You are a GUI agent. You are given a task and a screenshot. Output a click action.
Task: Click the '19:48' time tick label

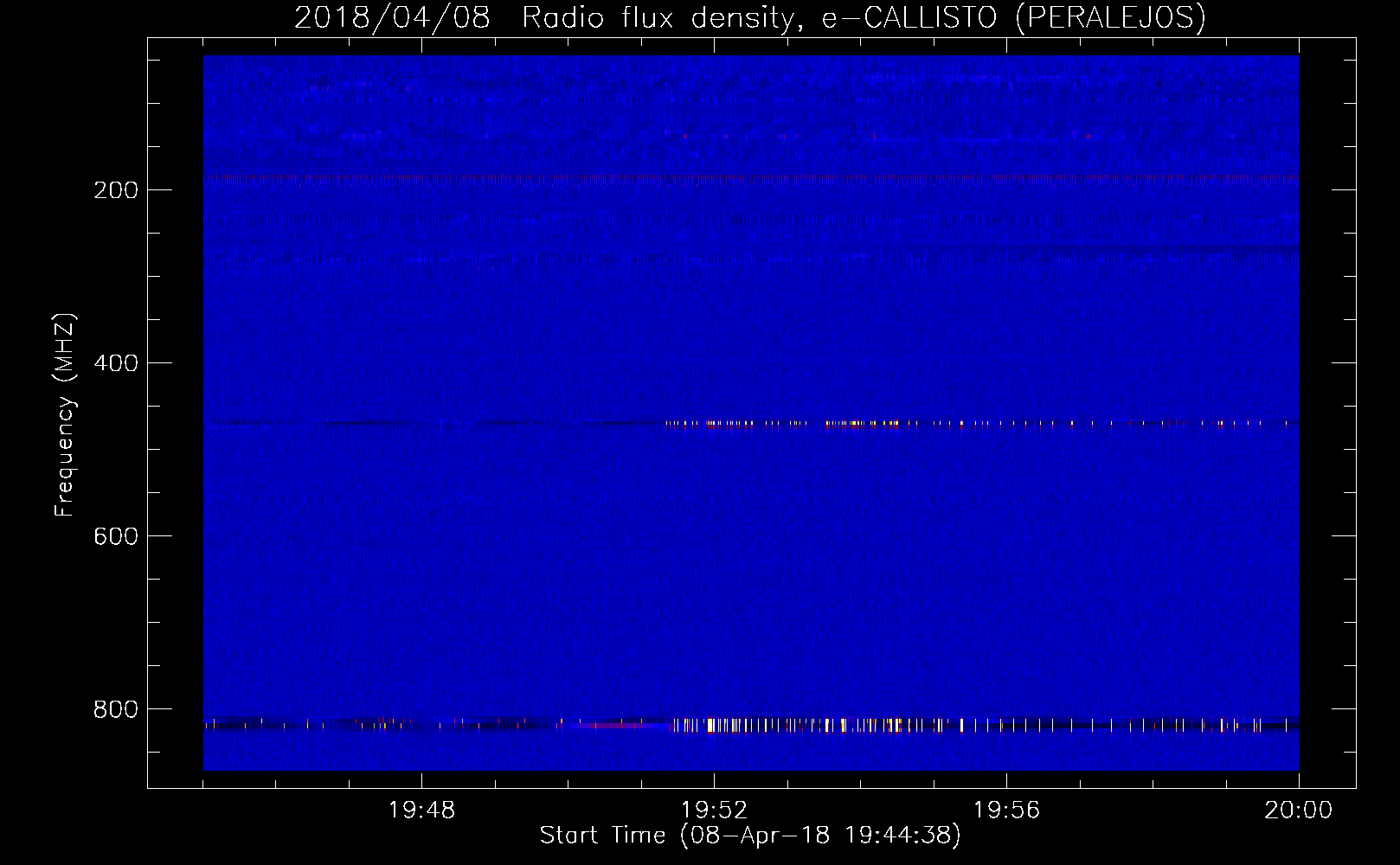[421, 811]
